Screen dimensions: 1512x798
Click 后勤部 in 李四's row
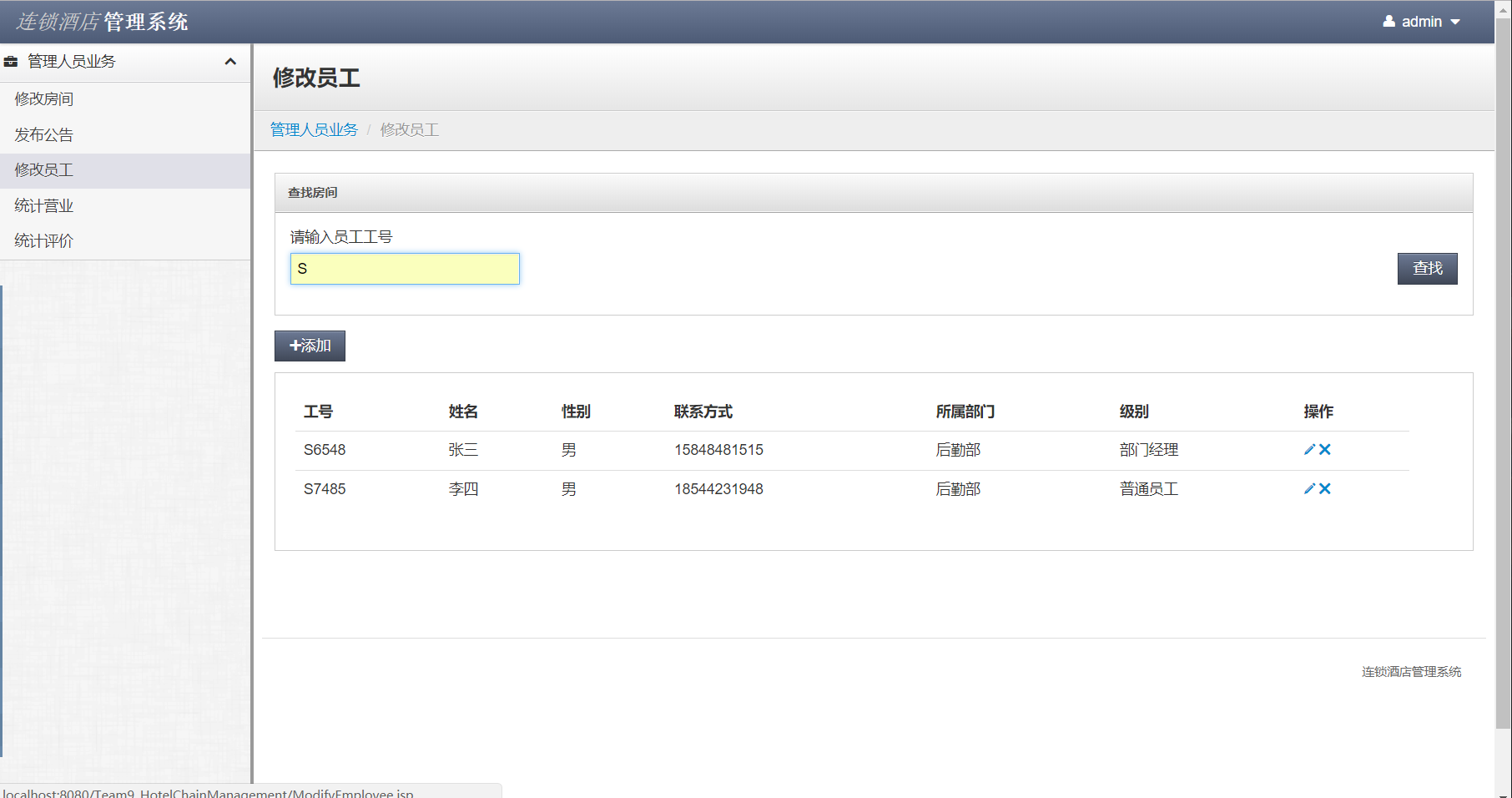tap(958, 489)
